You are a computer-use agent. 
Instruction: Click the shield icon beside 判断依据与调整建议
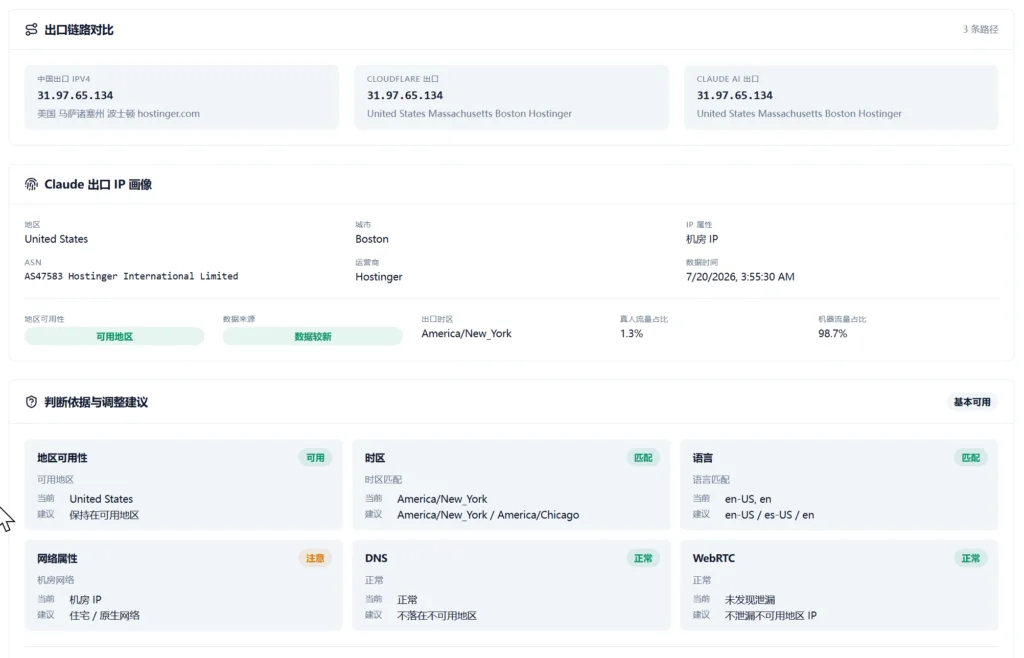(x=31, y=401)
